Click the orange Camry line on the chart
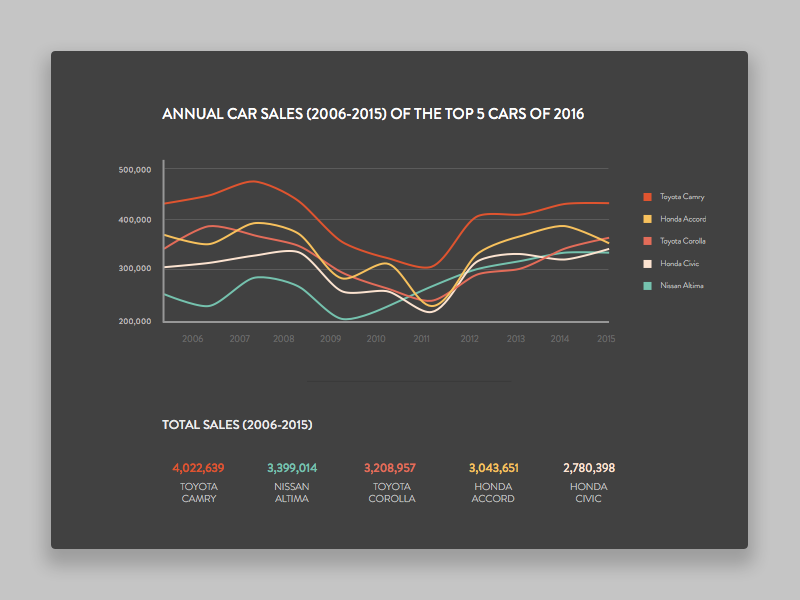Viewport: 800px width, 600px height. click(x=250, y=180)
